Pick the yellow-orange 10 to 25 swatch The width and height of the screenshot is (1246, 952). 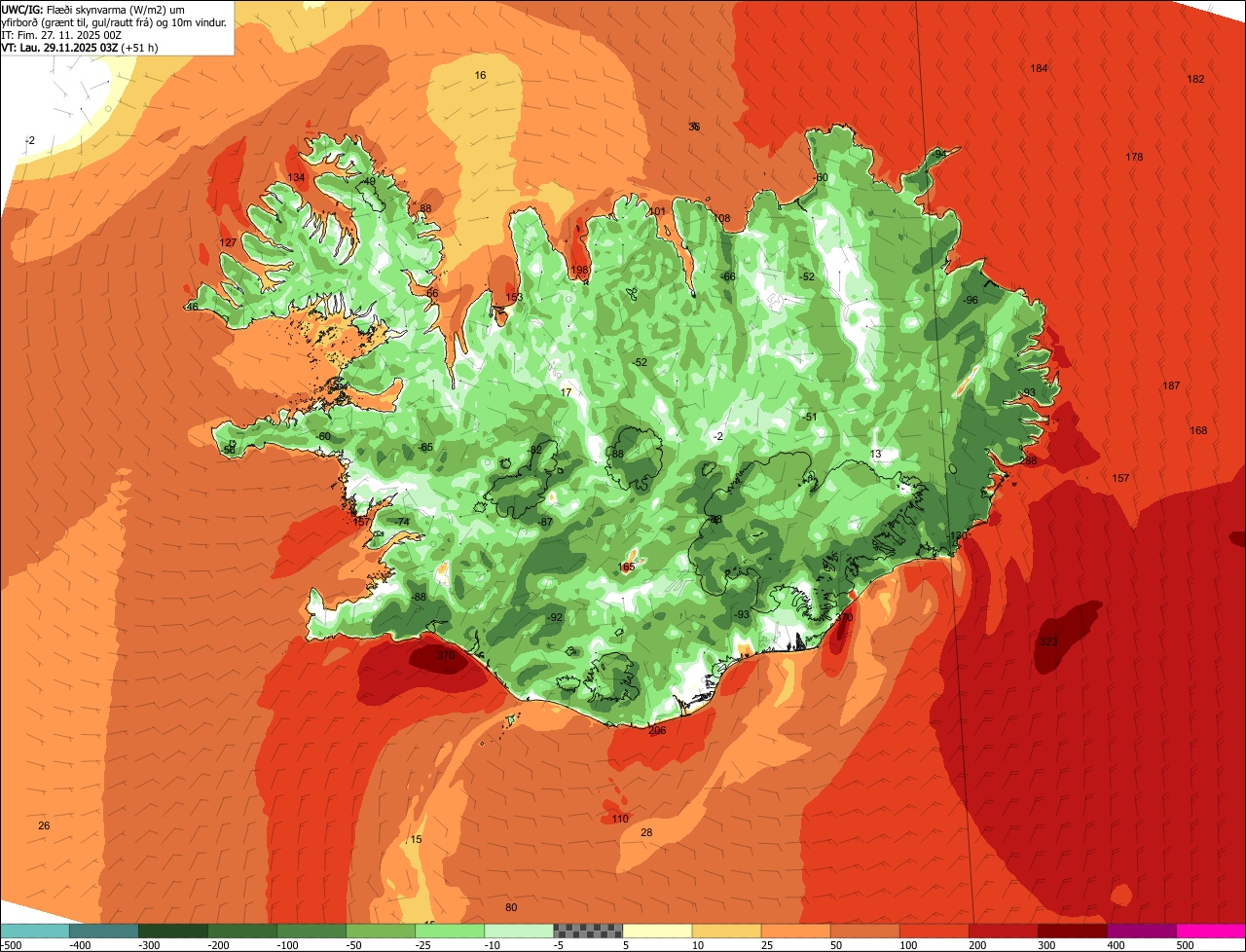coord(725,931)
